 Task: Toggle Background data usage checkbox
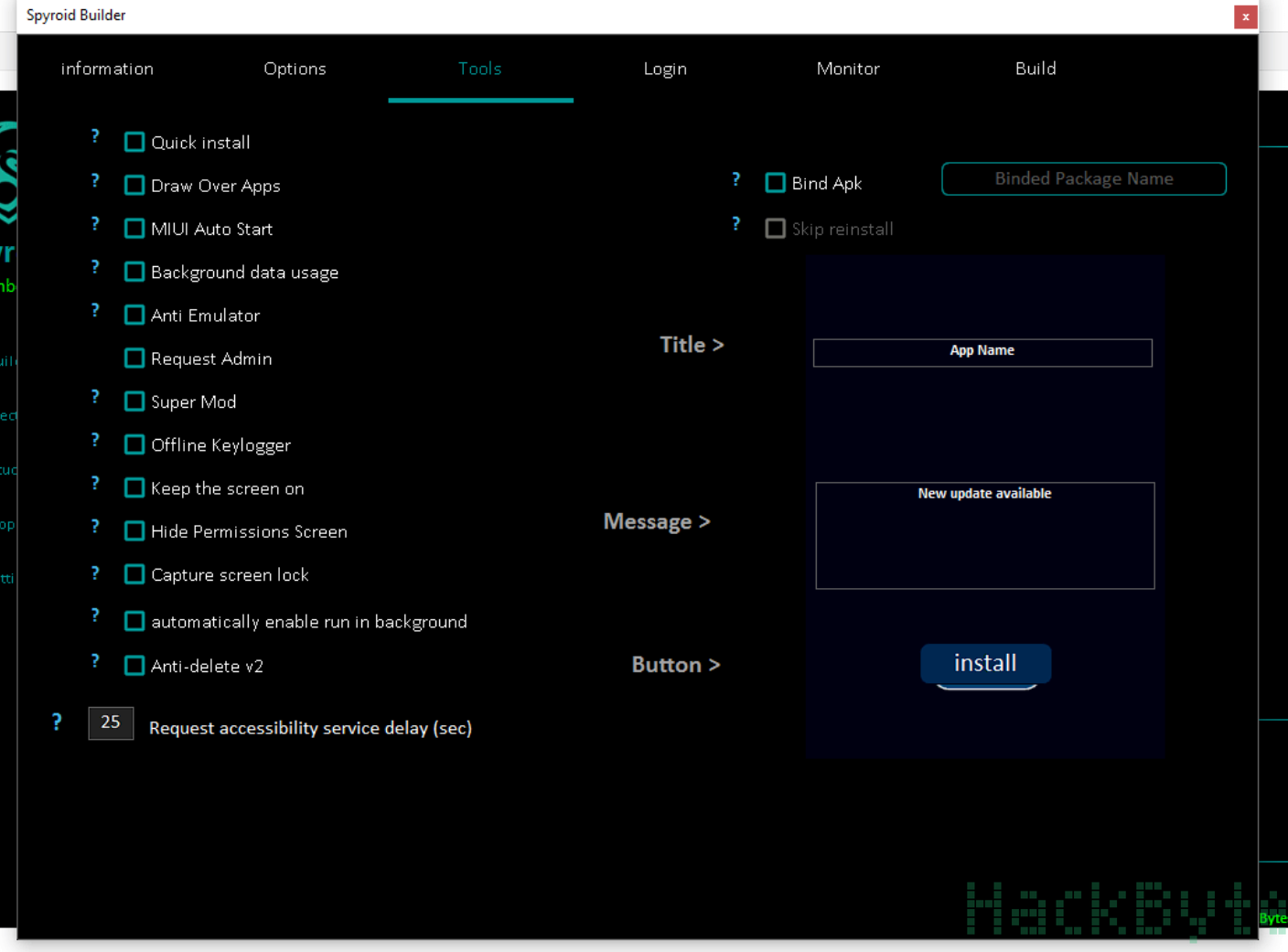point(134,272)
